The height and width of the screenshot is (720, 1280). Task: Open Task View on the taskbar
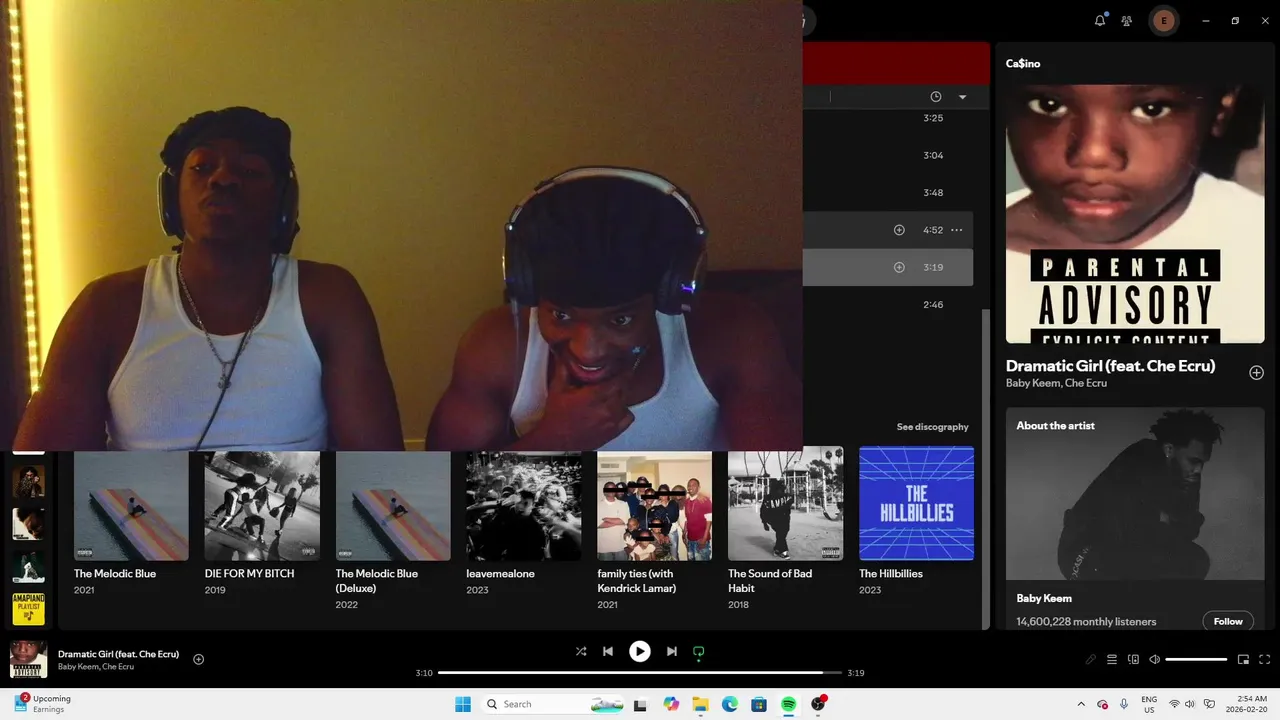640,704
